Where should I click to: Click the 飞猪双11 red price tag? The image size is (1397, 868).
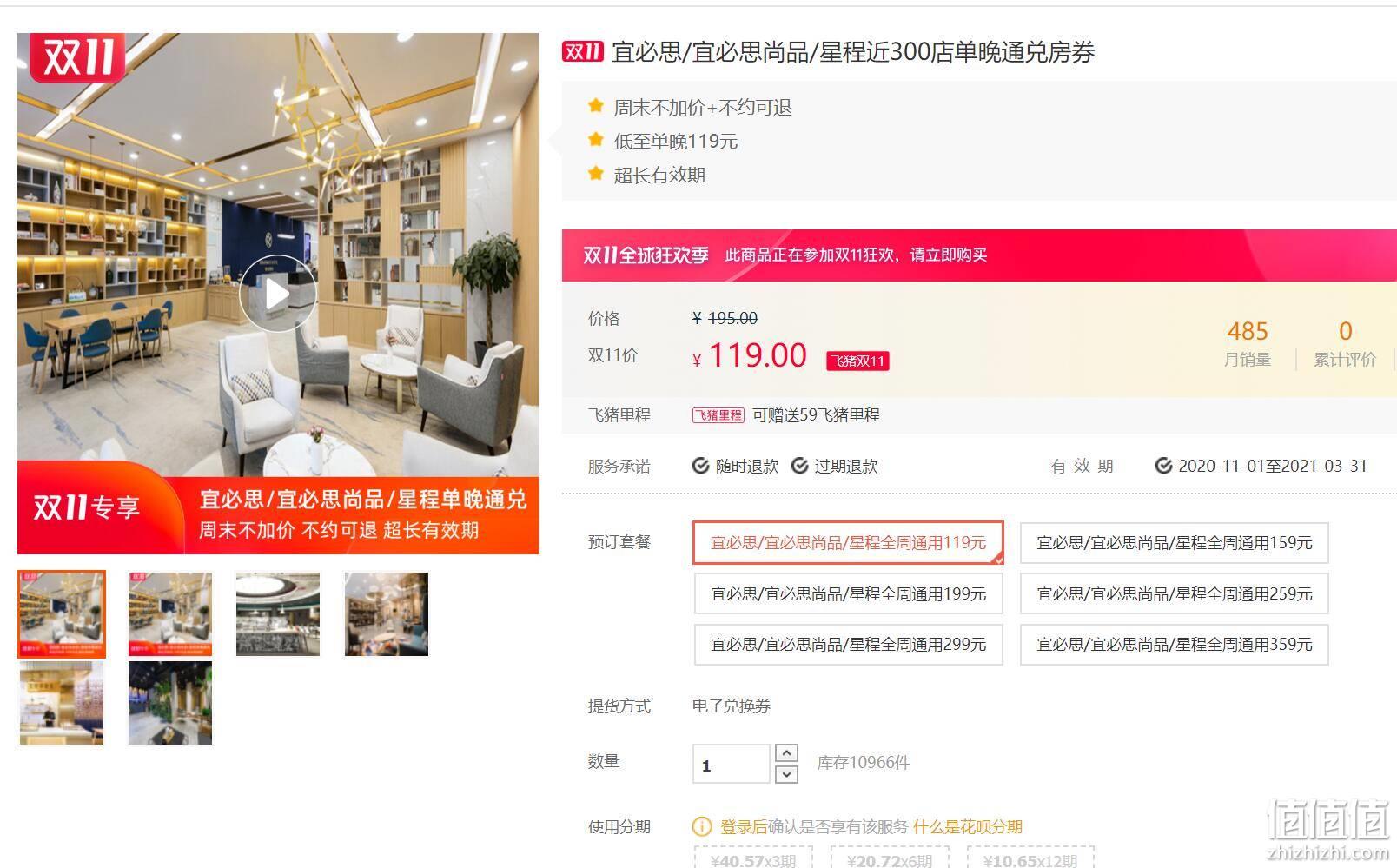pos(857,361)
